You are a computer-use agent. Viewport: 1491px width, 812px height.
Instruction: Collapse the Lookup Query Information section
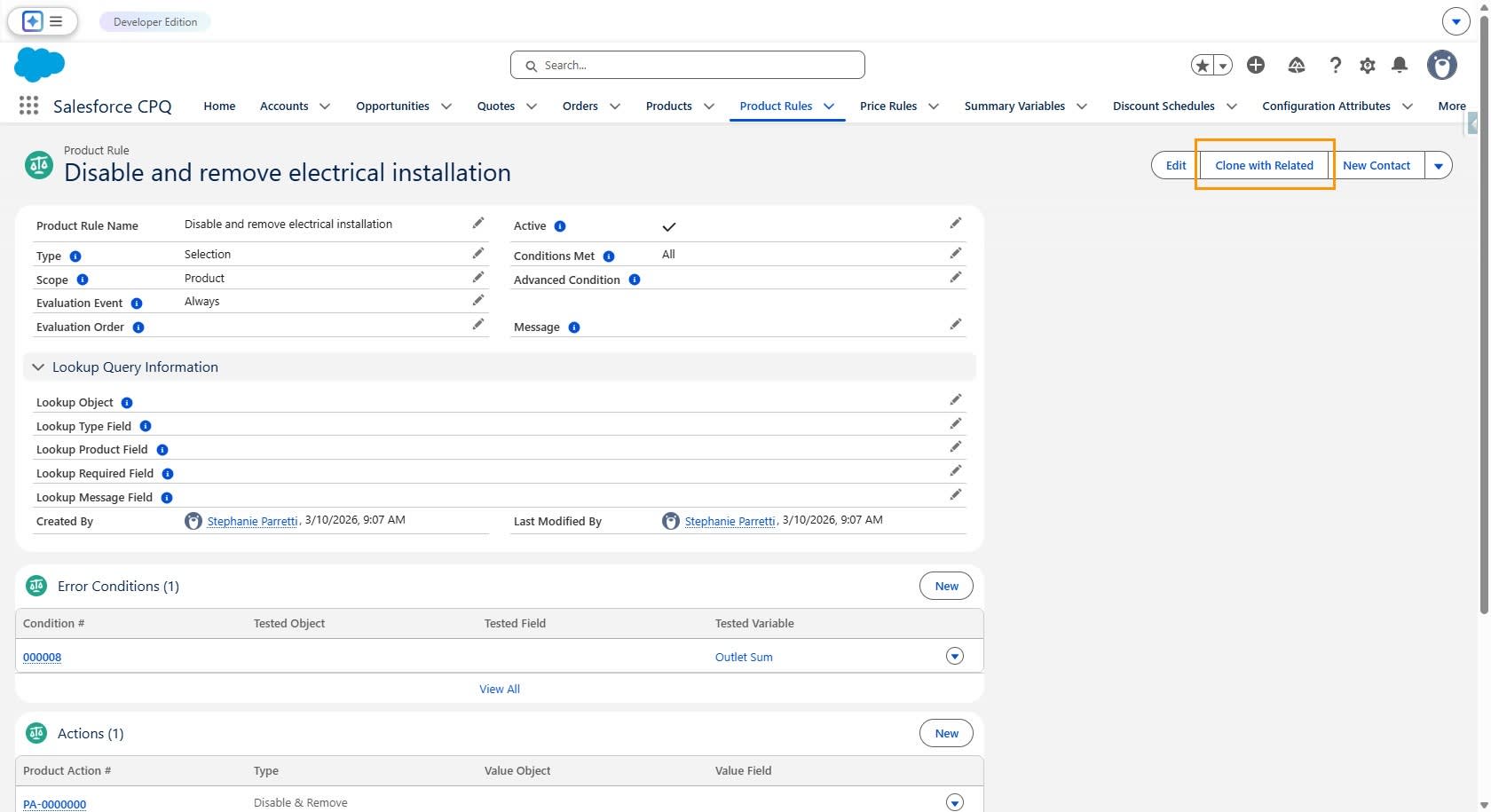click(38, 367)
